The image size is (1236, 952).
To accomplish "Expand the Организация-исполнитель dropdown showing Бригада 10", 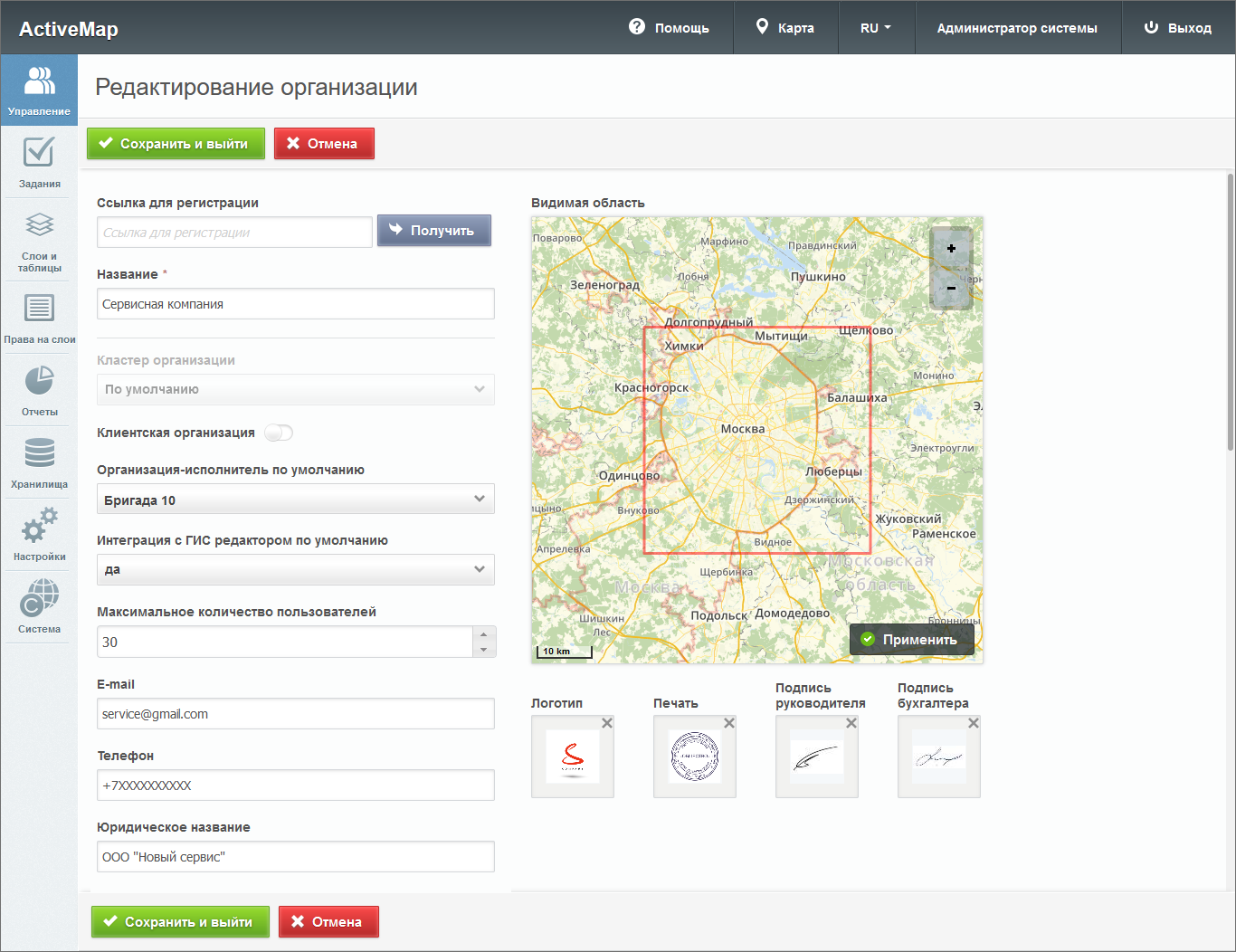I will tap(296, 500).
